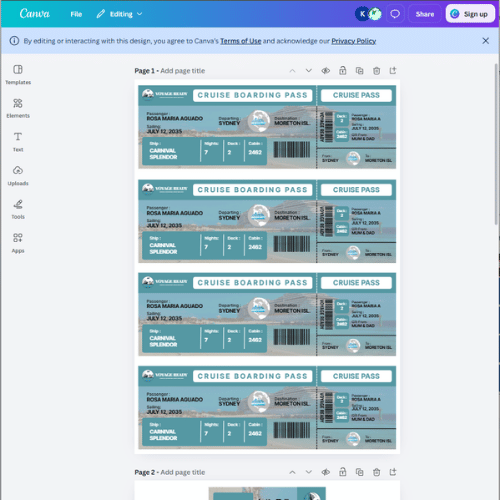The image size is (500, 500).
Task: Add new page after Page 2
Action: pos(393,472)
